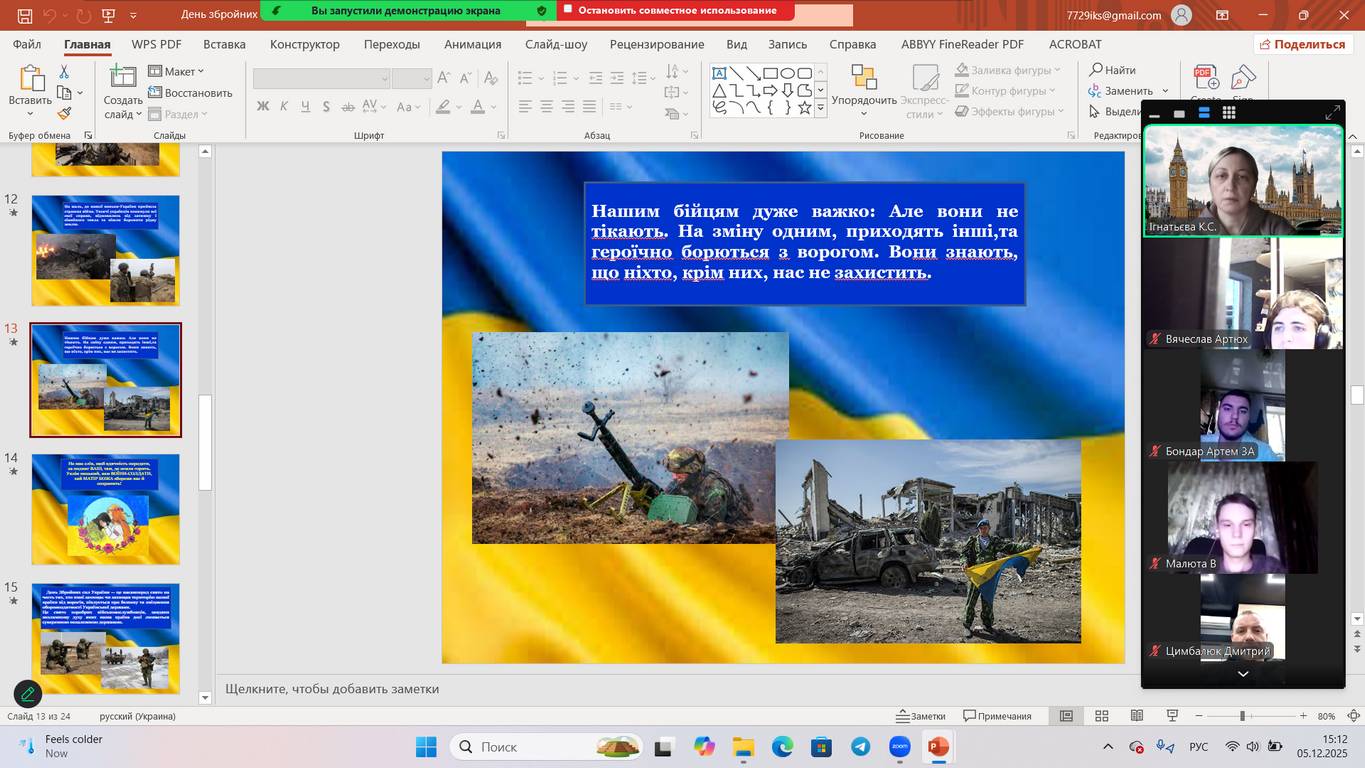This screenshot has width=1365, height=768.
Task: Open Slide Sorter view from status bar
Action: (x=1101, y=716)
